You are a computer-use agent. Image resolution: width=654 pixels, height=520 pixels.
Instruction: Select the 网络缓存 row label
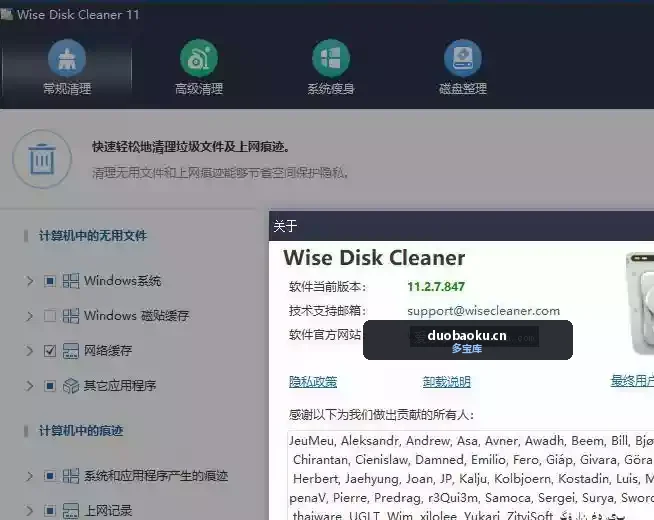(108, 351)
